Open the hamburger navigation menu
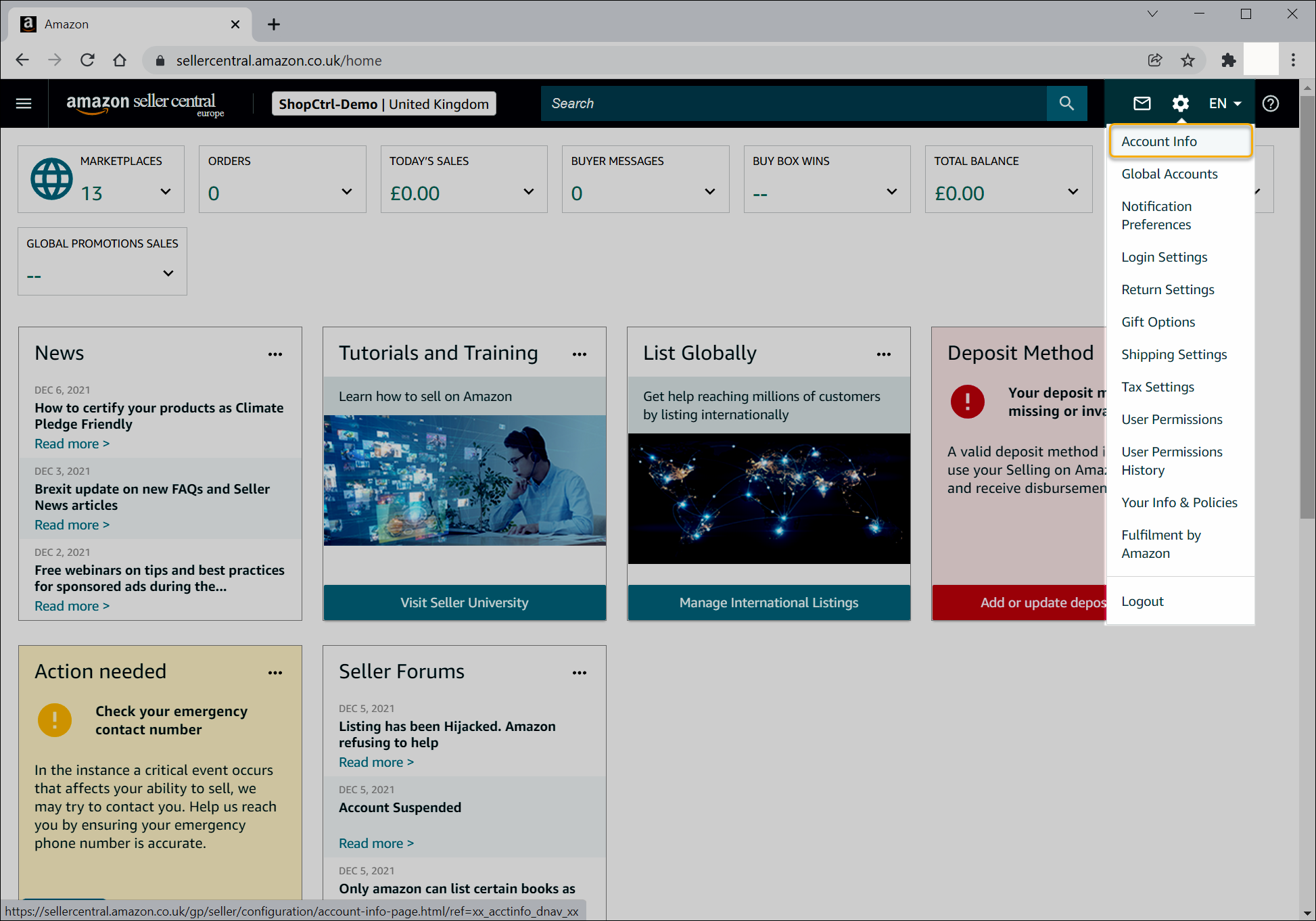Viewport: 1316px width, 921px height. (x=24, y=103)
